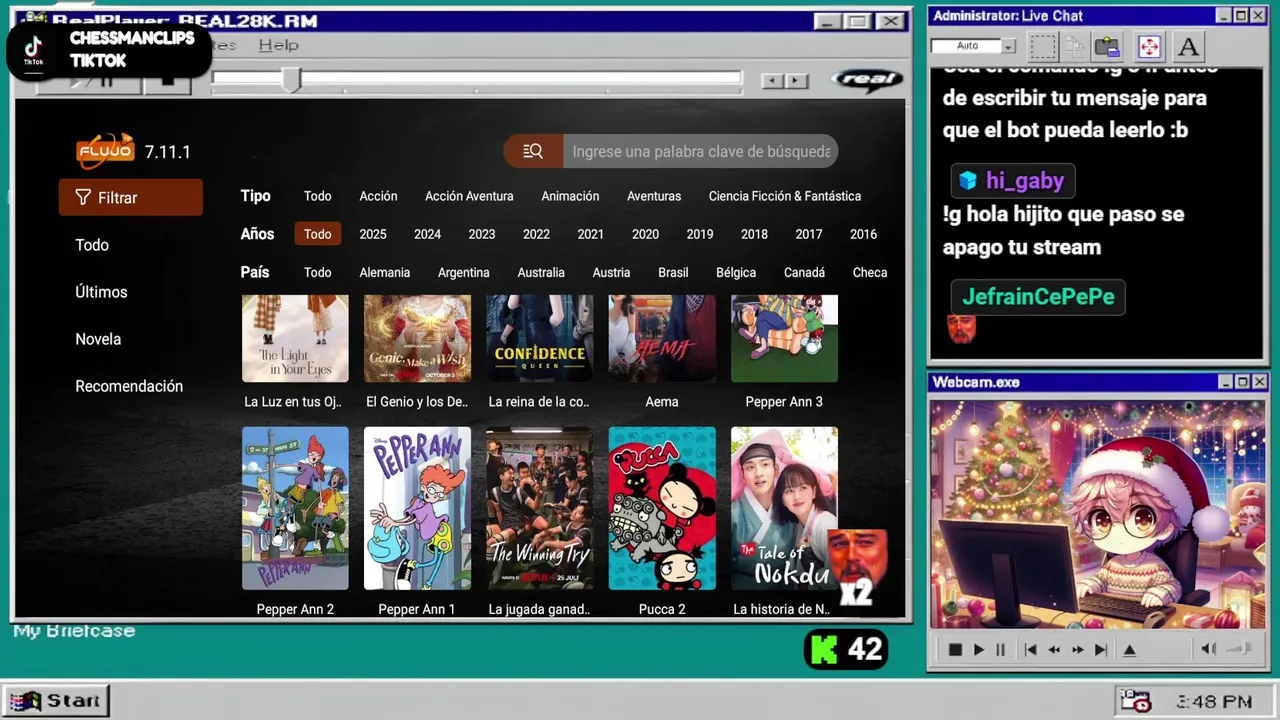Click the My Briefcase desktop label
The height and width of the screenshot is (720, 1280).
coord(74,631)
